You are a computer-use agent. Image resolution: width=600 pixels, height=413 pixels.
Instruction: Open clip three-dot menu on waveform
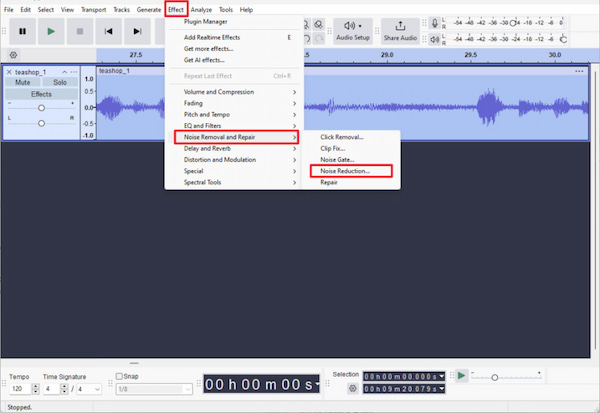579,71
